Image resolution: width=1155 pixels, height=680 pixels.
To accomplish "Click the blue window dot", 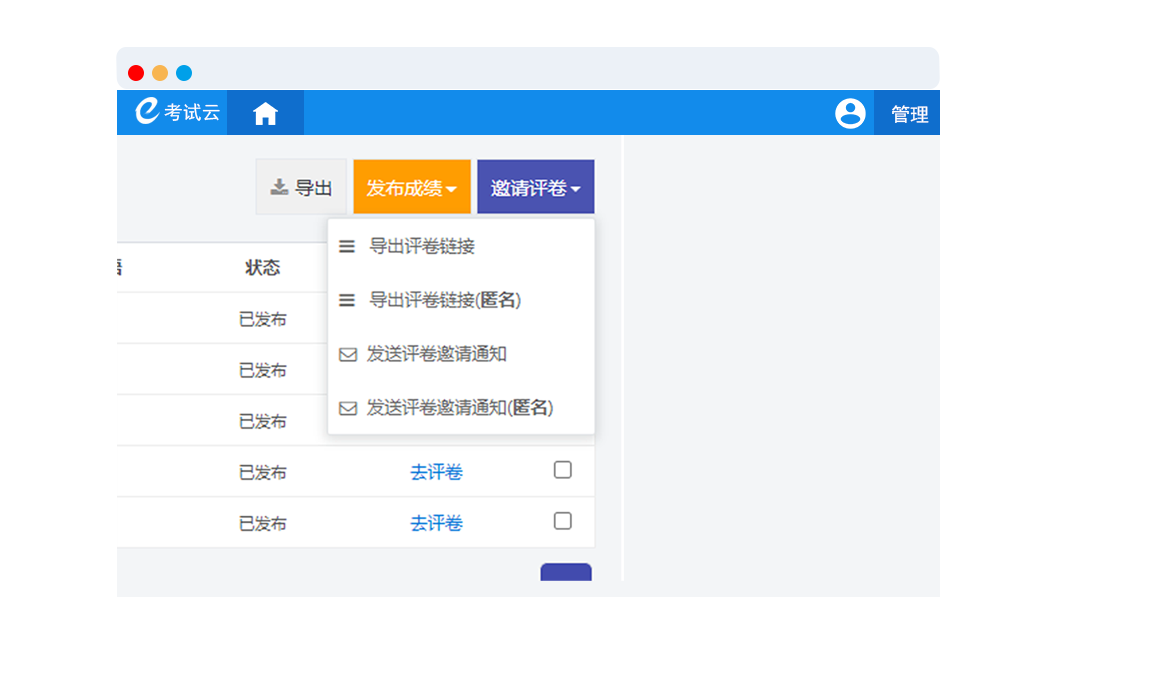I will tap(184, 73).
